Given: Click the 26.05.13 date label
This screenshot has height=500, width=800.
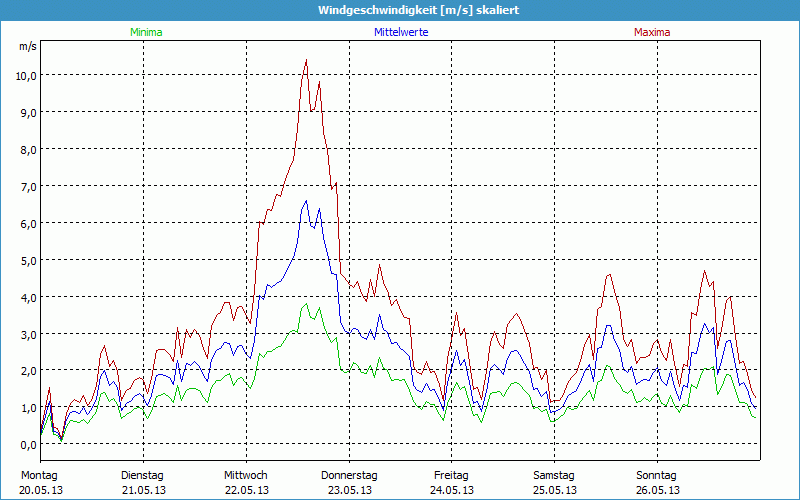Looking at the screenshot, I should pos(658,490).
